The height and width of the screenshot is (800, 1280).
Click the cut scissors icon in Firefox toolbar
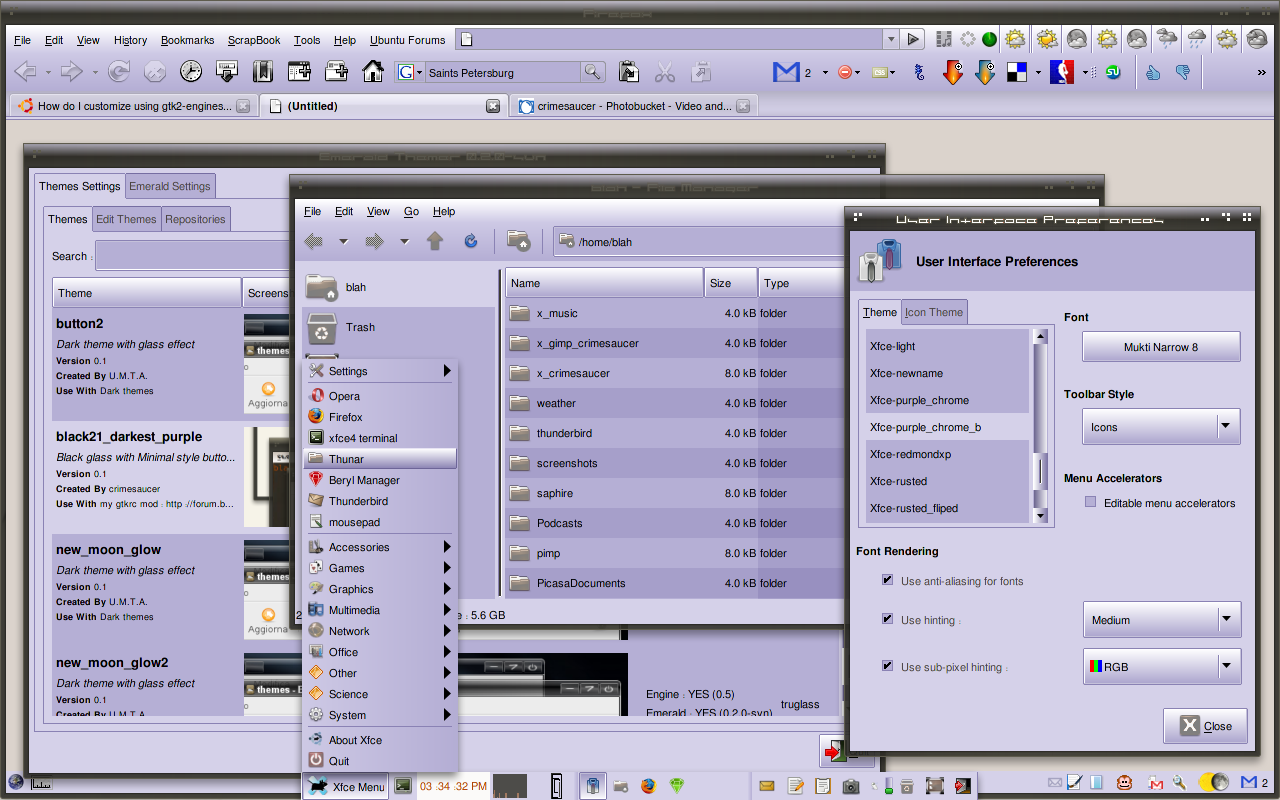pos(664,72)
